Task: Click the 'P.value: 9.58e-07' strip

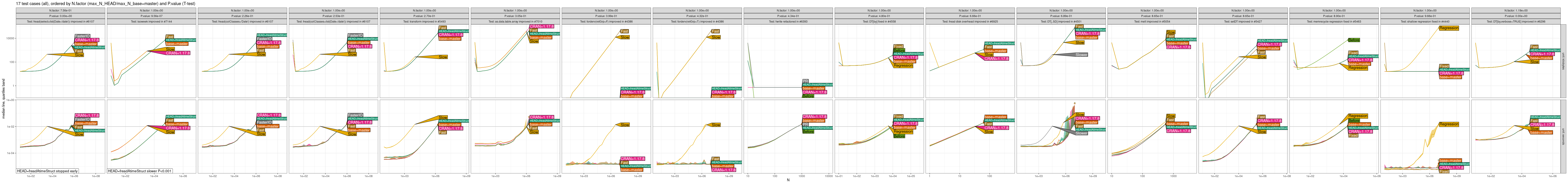Action: click(x=151, y=16)
